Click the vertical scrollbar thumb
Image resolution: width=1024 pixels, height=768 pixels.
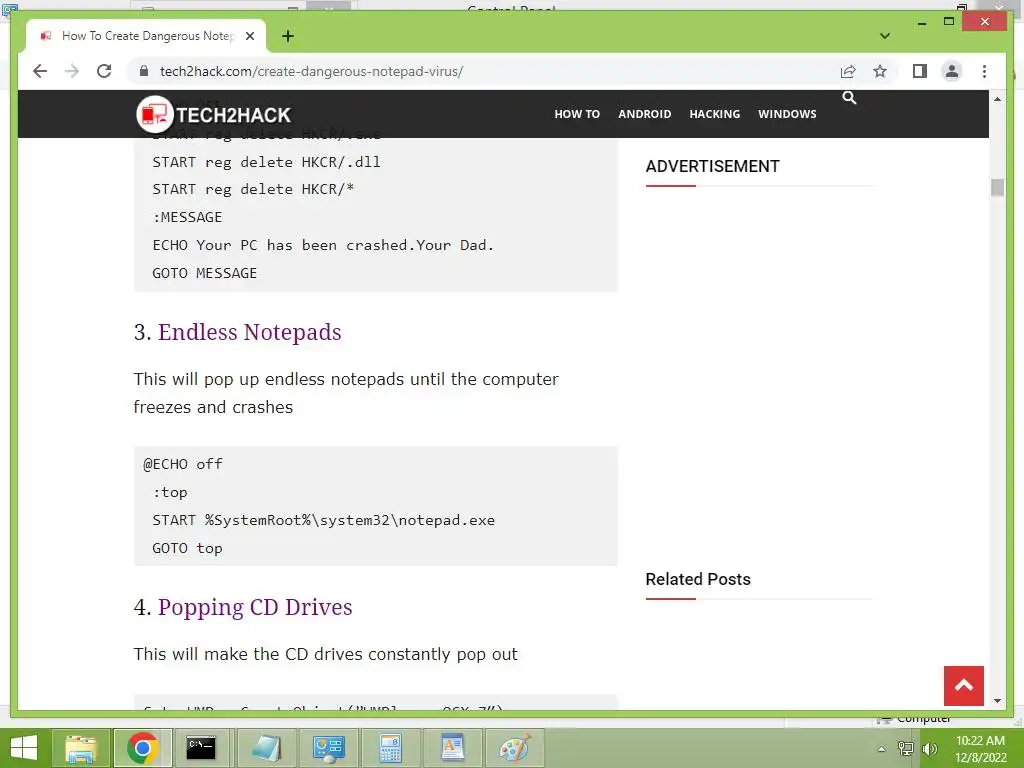[997, 187]
